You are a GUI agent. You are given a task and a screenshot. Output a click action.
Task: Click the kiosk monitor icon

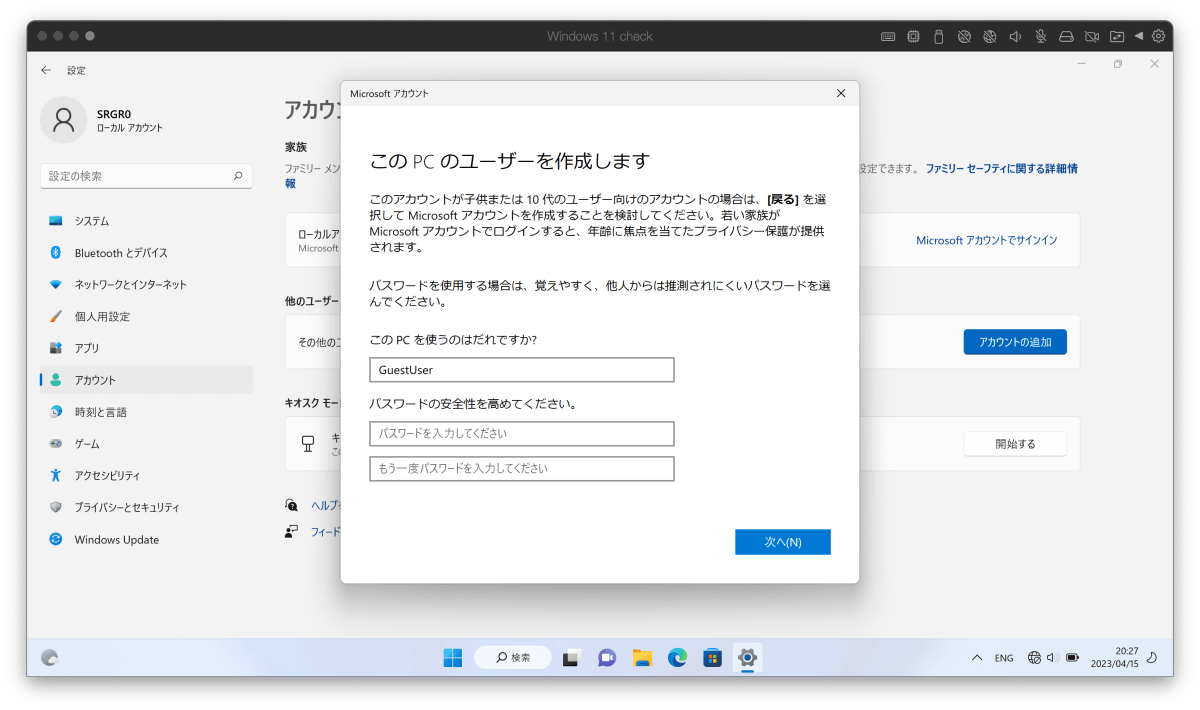click(309, 443)
